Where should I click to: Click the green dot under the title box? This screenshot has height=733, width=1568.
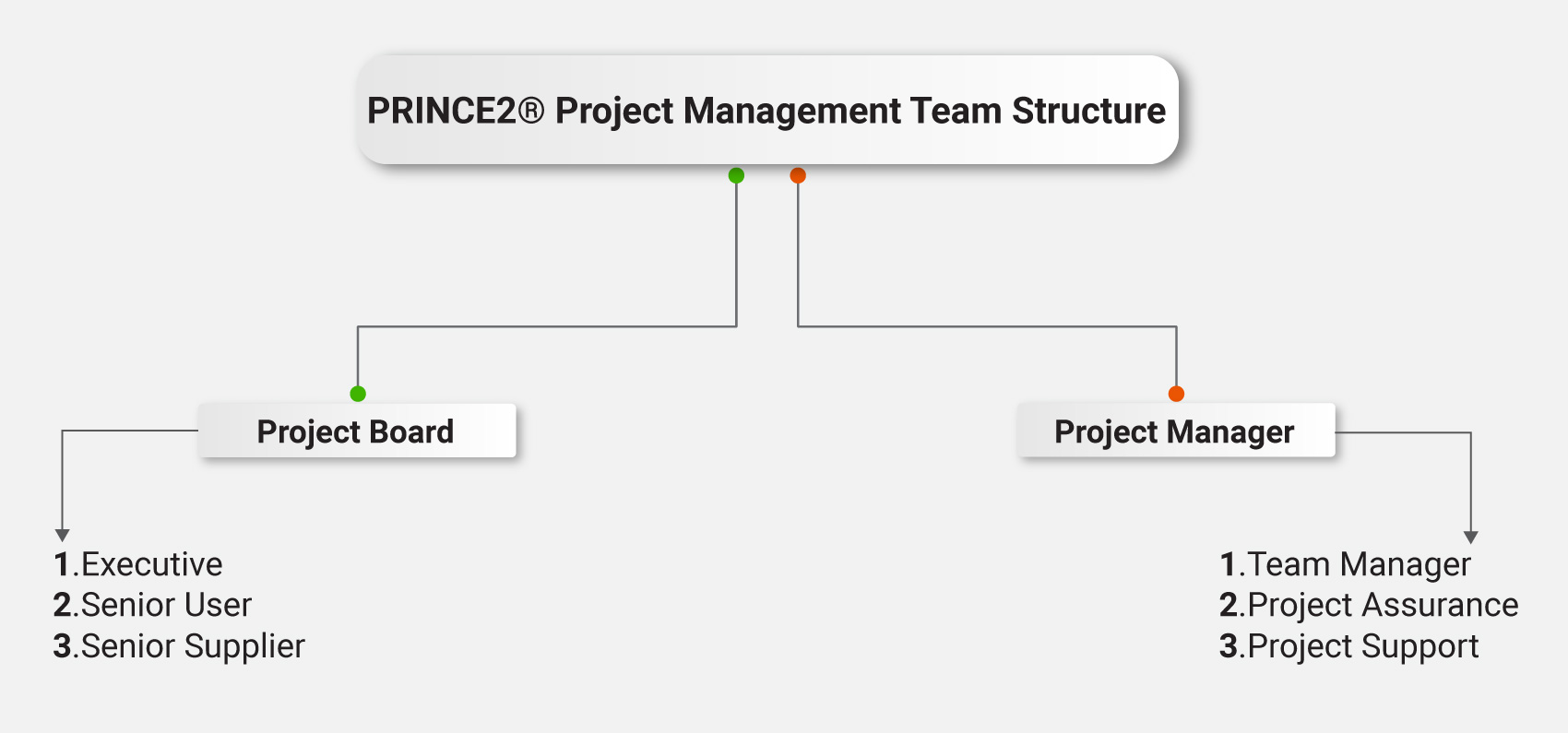click(x=736, y=175)
